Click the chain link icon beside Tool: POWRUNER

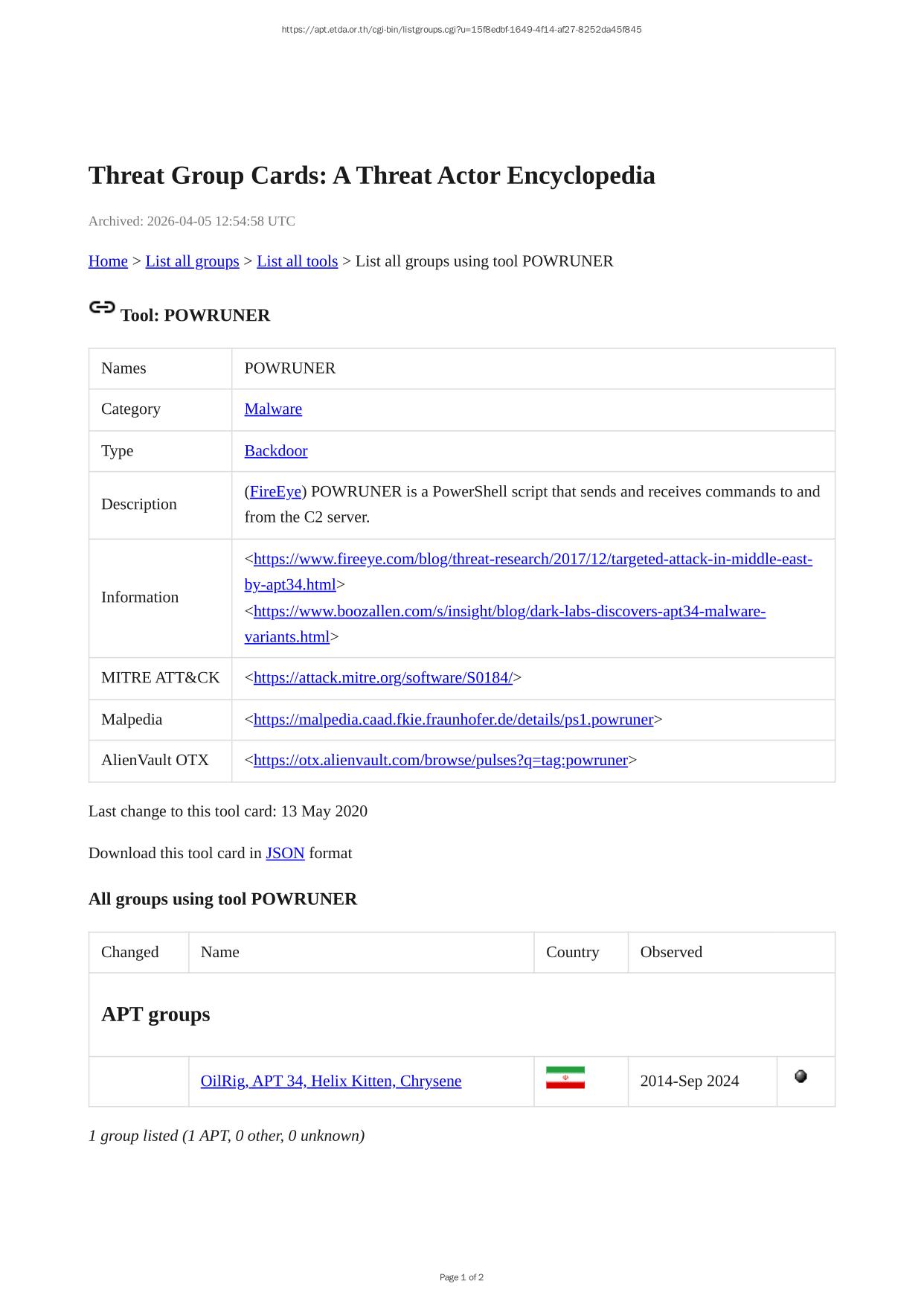(102, 307)
